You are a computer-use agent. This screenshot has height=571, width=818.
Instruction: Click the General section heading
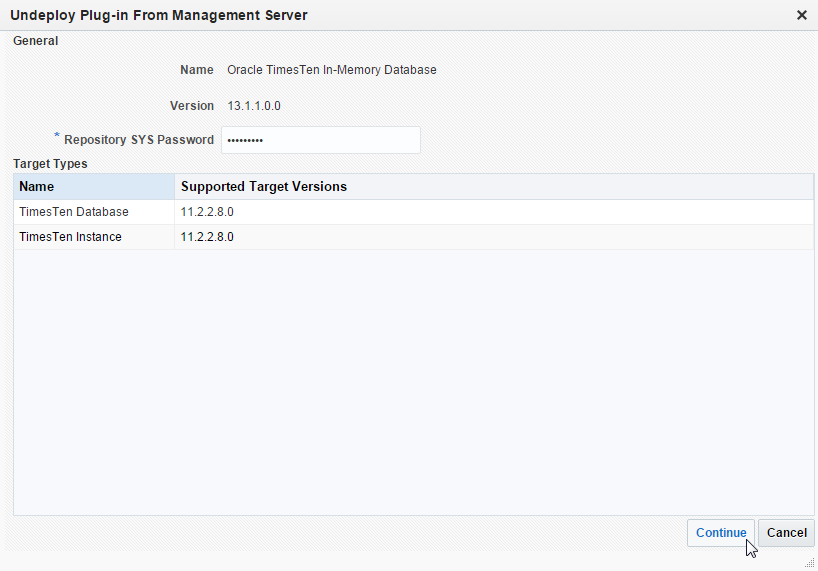click(35, 41)
